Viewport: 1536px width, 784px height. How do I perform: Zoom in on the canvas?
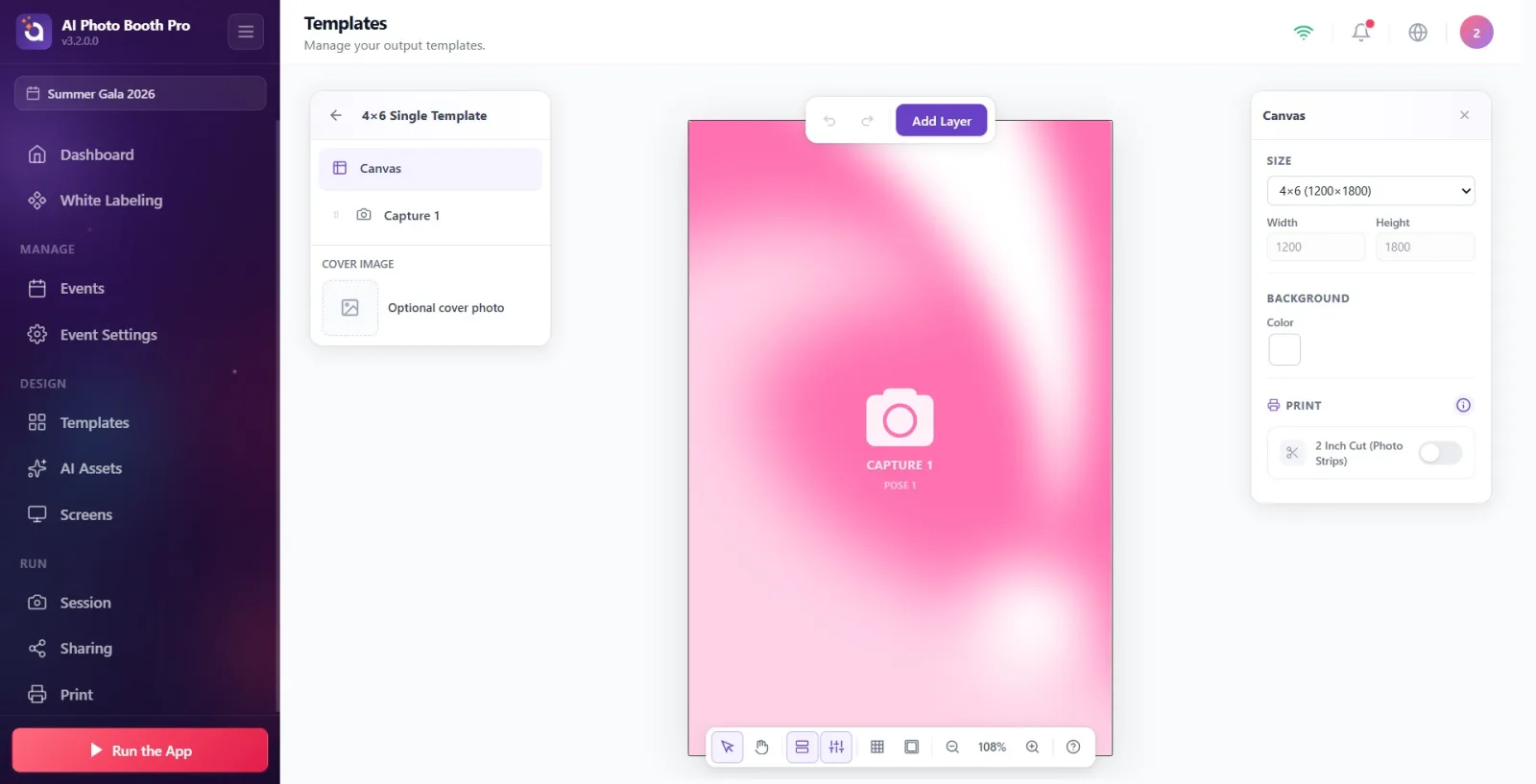[1032, 747]
